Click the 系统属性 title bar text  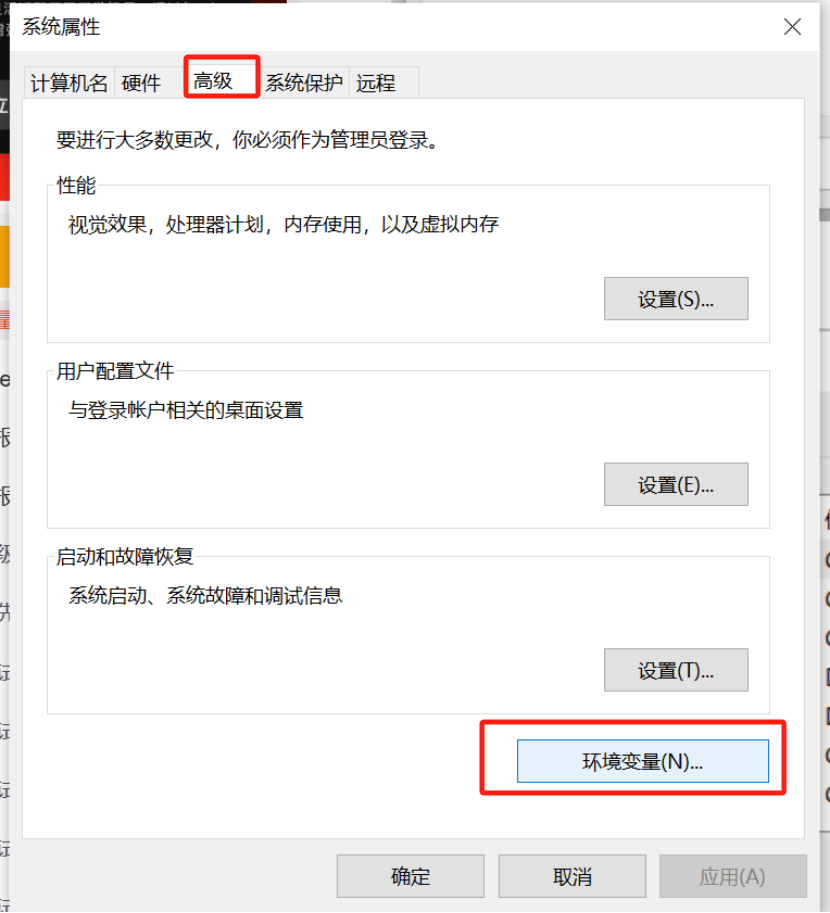[x=61, y=27]
